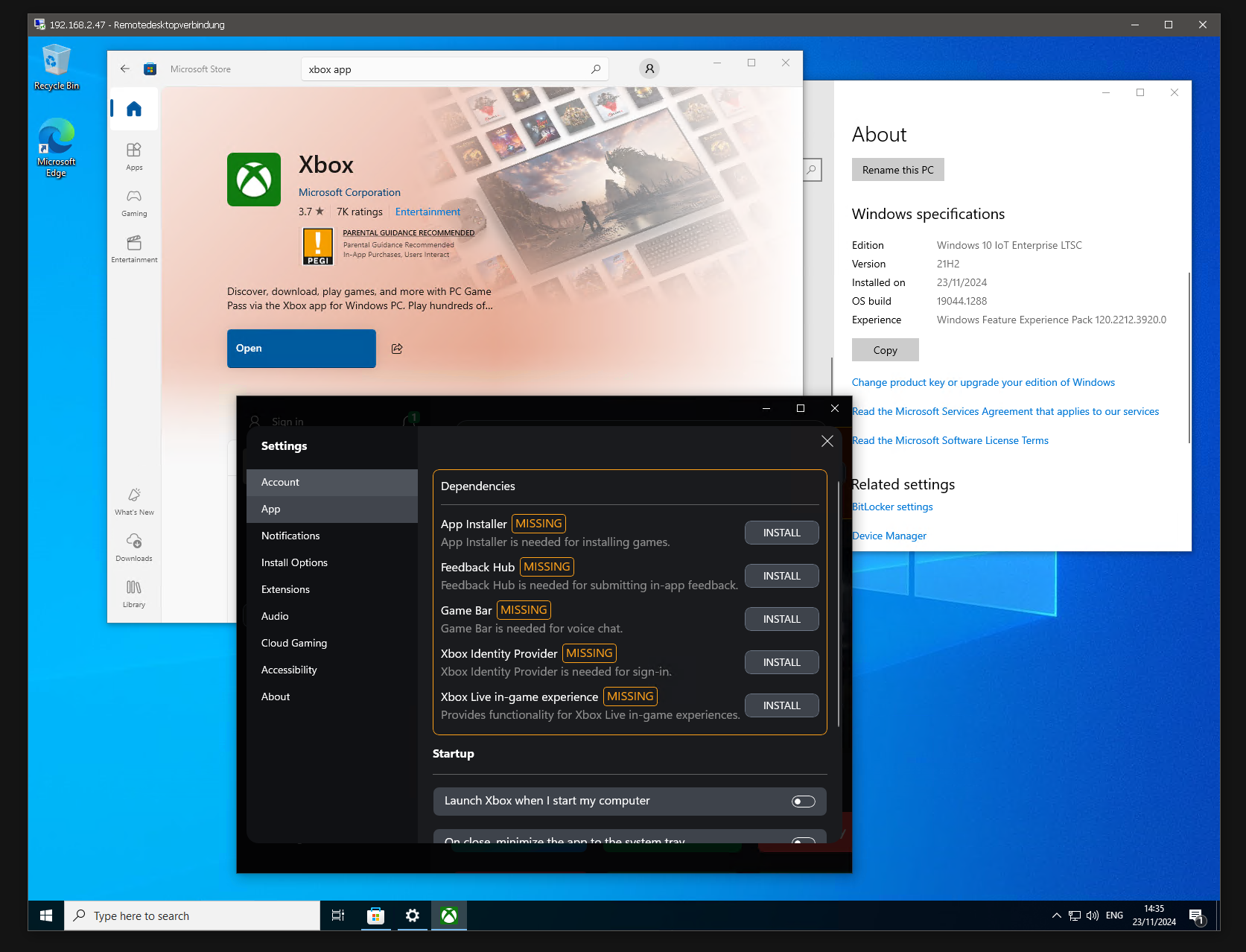This screenshot has height=952, width=1246.
Task: Open Entertainment section in Store sidebar
Action: point(134,249)
